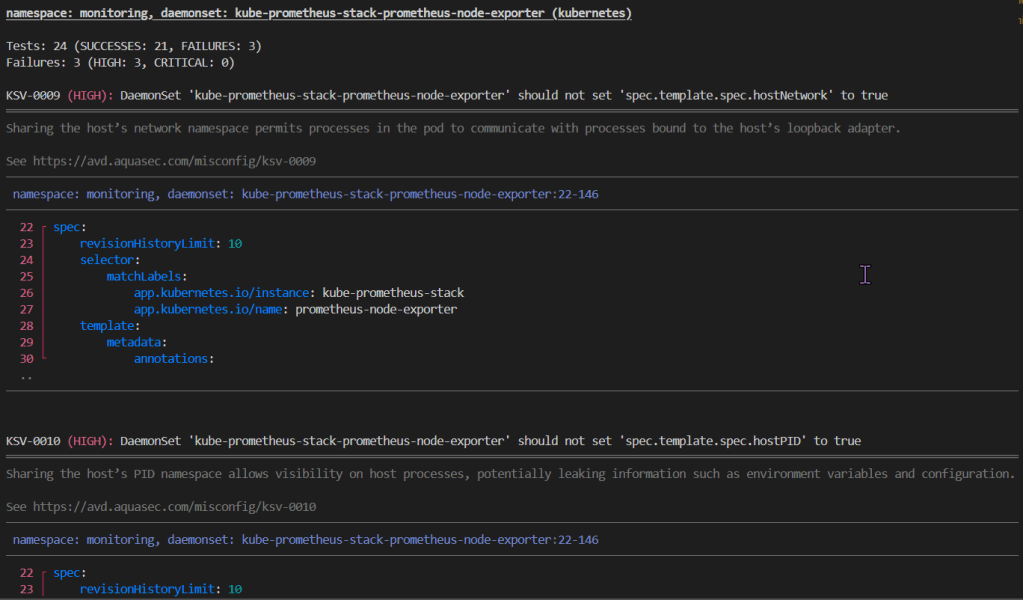The image size is (1023, 600).
Task: Click the red (HIGH) label beside KSV-0009
Action: click(x=89, y=95)
